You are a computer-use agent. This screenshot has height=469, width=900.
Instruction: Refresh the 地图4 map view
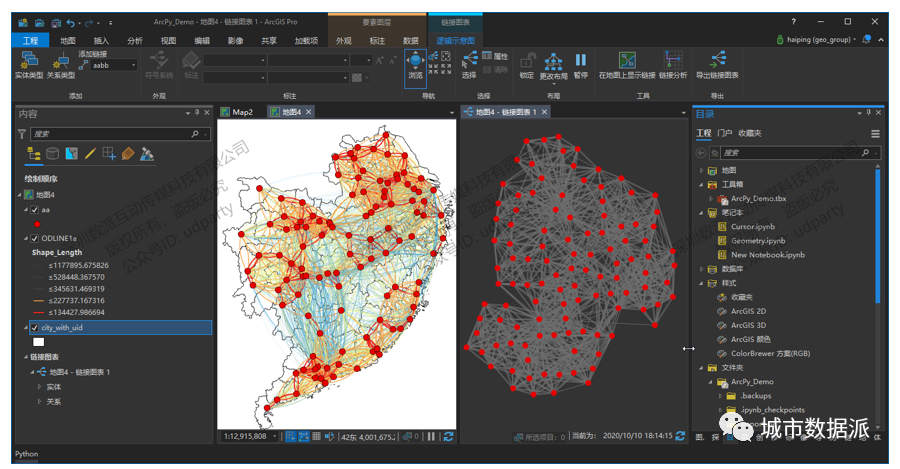(x=448, y=436)
